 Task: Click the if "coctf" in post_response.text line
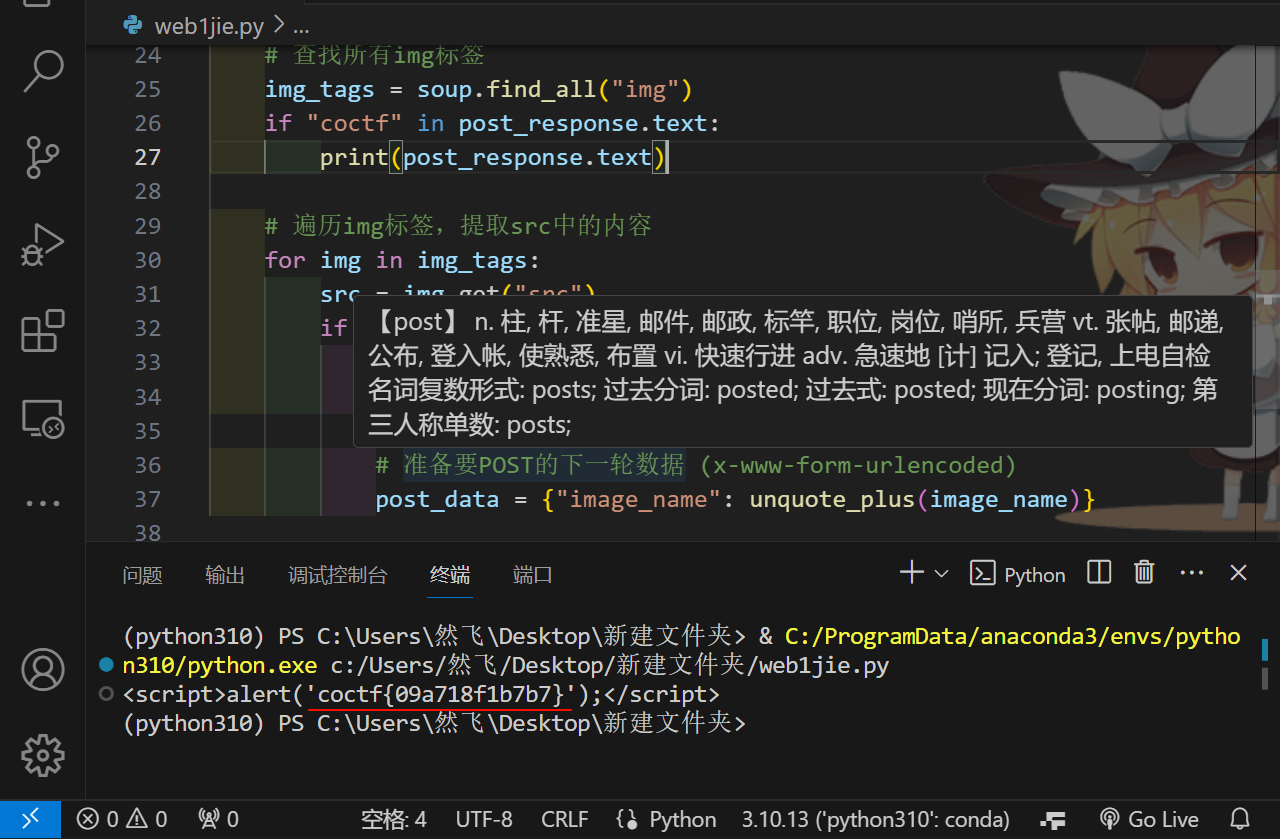pos(492,123)
